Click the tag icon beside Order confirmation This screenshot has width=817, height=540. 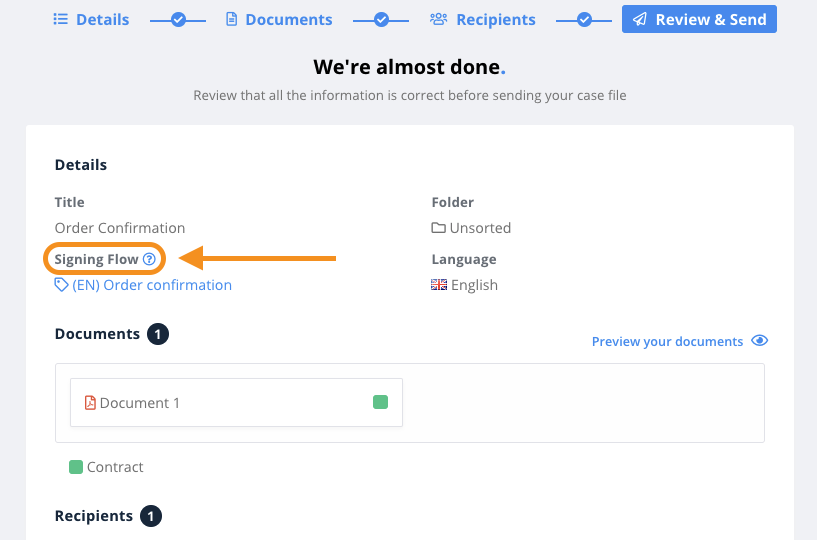point(61,285)
